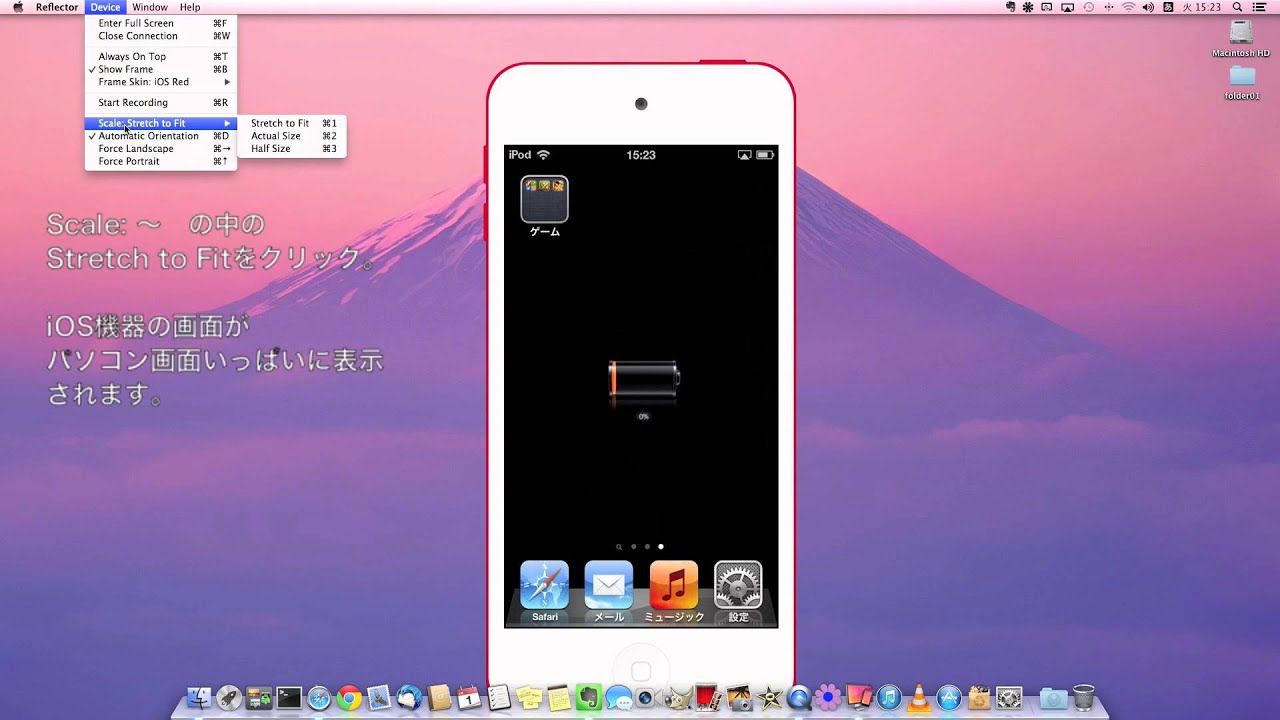Open Time Machine menu bar icon
Image resolution: width=1280 pixels, height=720 pixels.
click(x=1089, y=7)
